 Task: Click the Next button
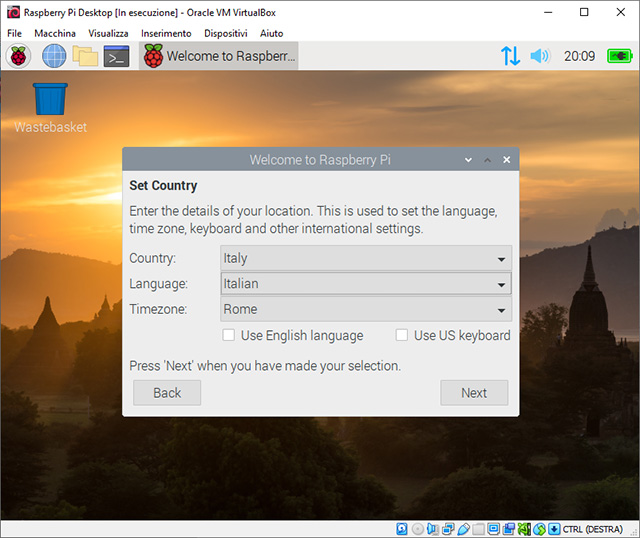tap(474, 393)
